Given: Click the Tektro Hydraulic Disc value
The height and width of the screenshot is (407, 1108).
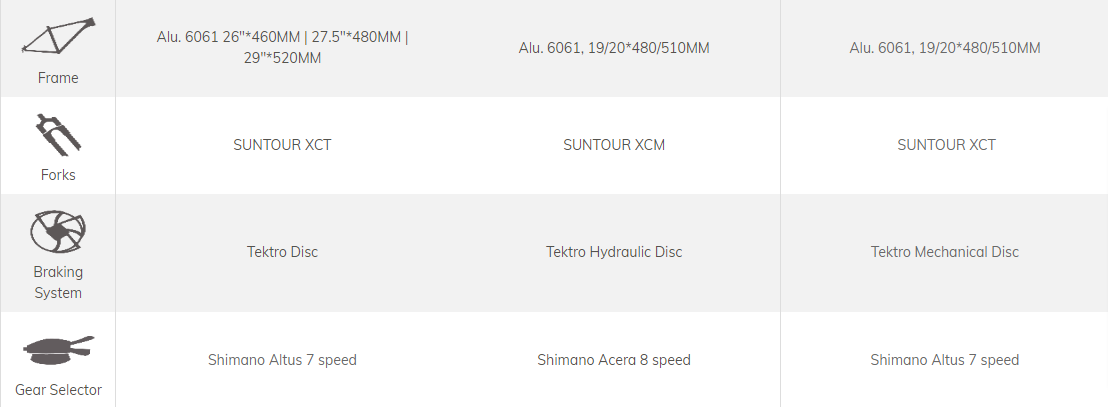Looking at the screenshot, I should click(x=614, y=252).
